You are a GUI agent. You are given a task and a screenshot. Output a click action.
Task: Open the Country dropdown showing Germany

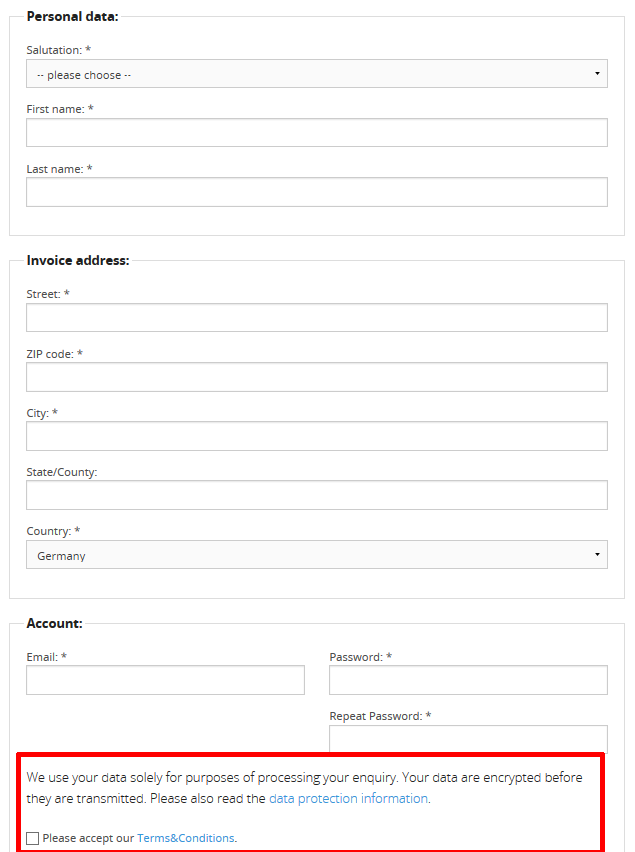pyautogui.click(x=317, y=555)
